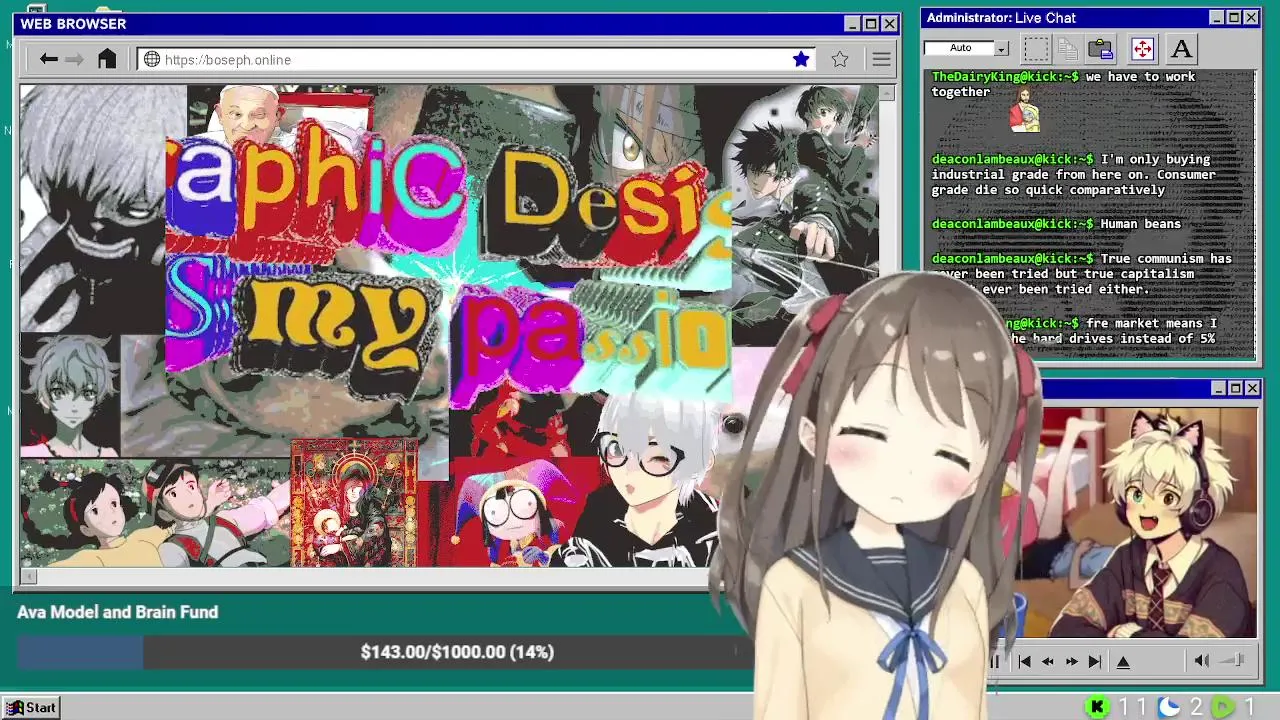
Task: Click the boseph.online address bar
Action: click(x=478, y=60)
